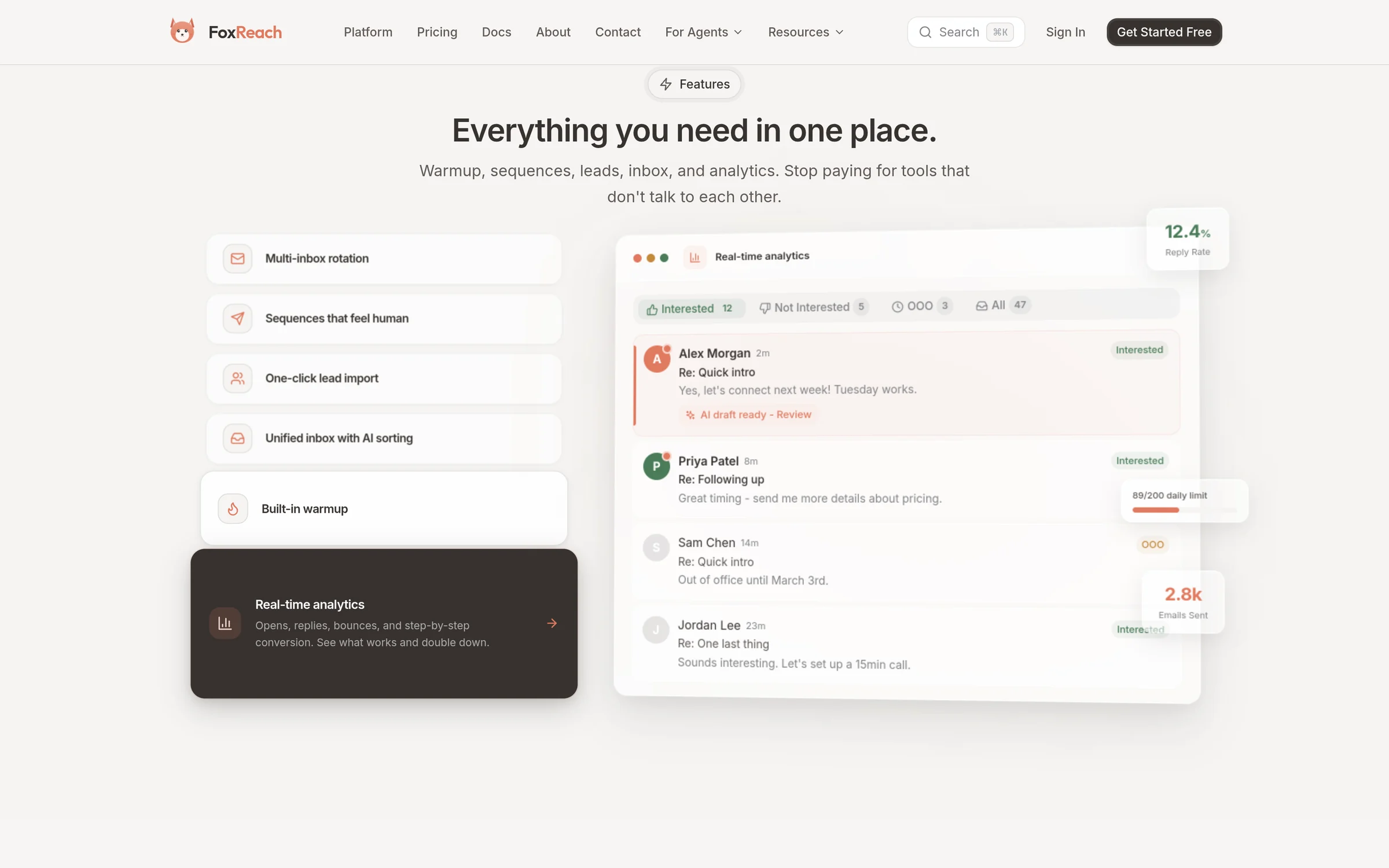Click the OOO tag on Sam Chen's email
Image resolution: width=1389 pixels, height=868 pixels.
[1152, 545]
